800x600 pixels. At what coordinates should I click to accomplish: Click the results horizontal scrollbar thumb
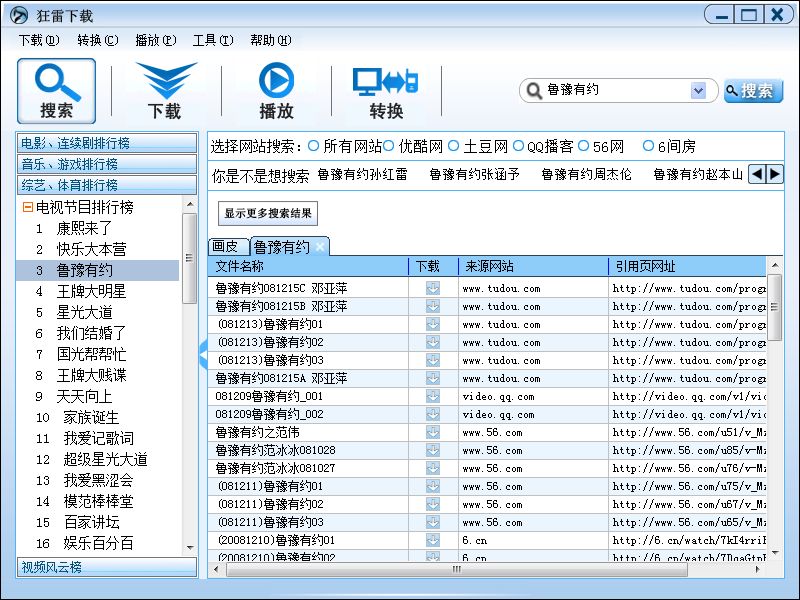457,569
